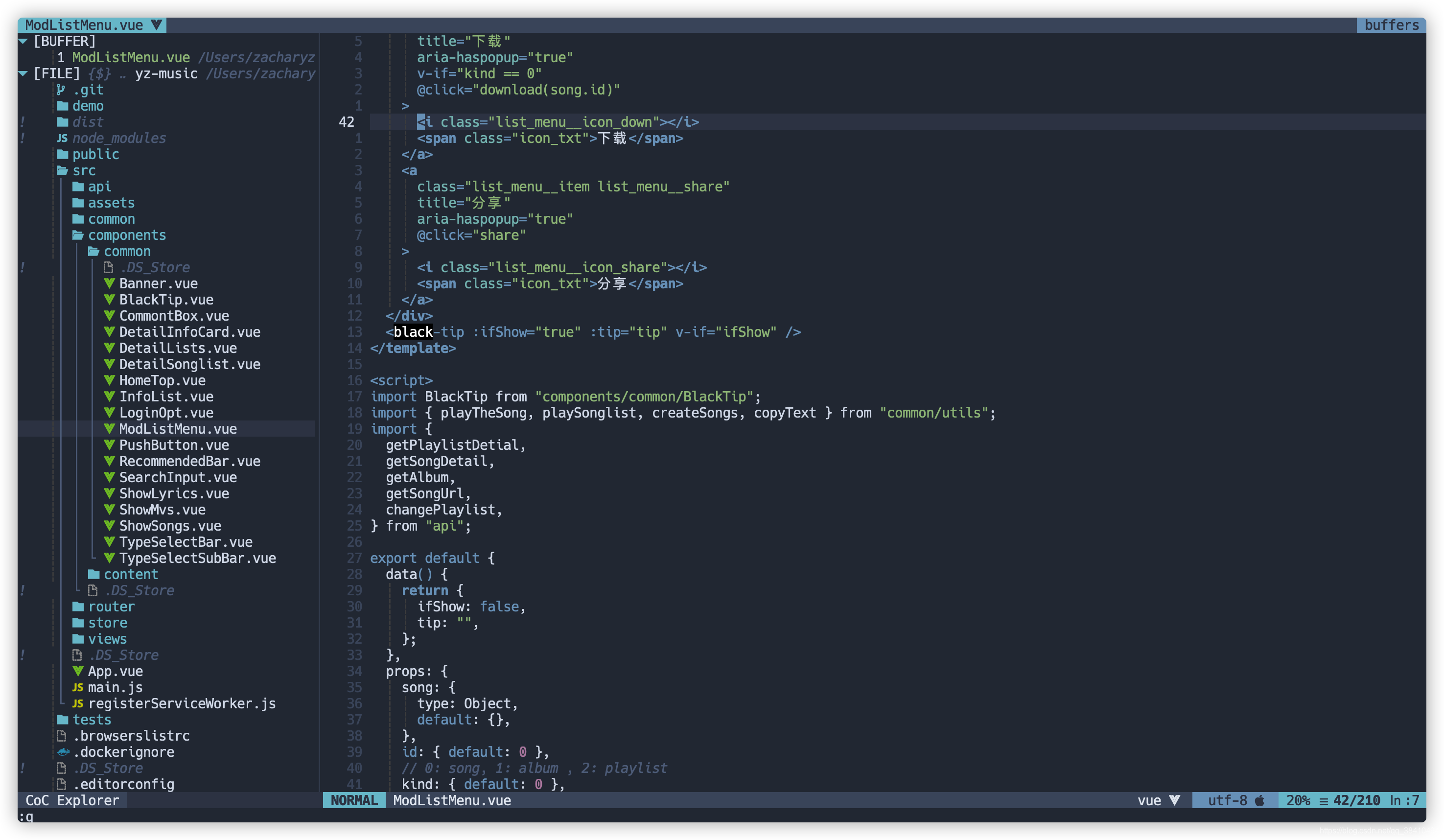Click the git branch icon next to .git
This screenshot has width=1444, height=840.
tap(61, 90)
